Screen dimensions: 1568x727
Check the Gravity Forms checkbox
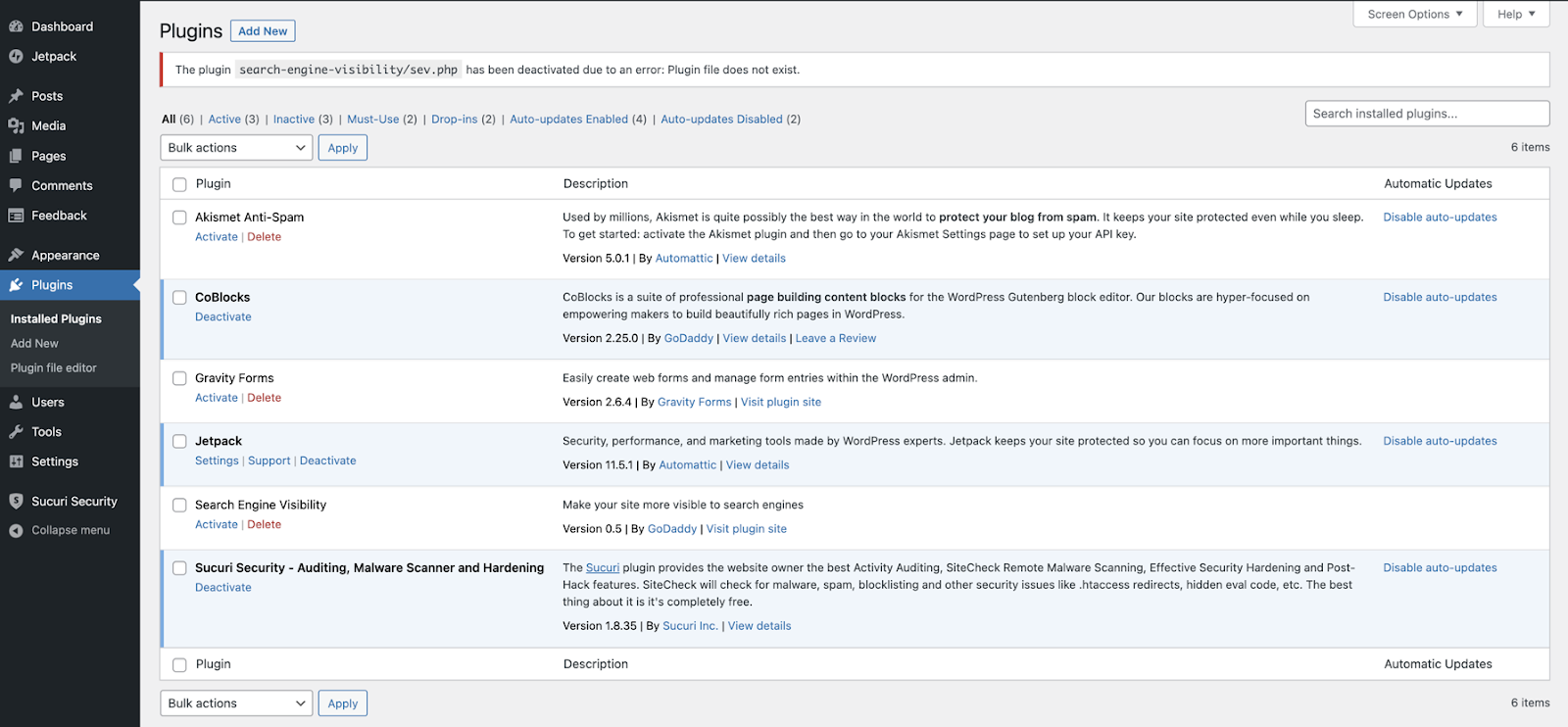pos(179,378)
